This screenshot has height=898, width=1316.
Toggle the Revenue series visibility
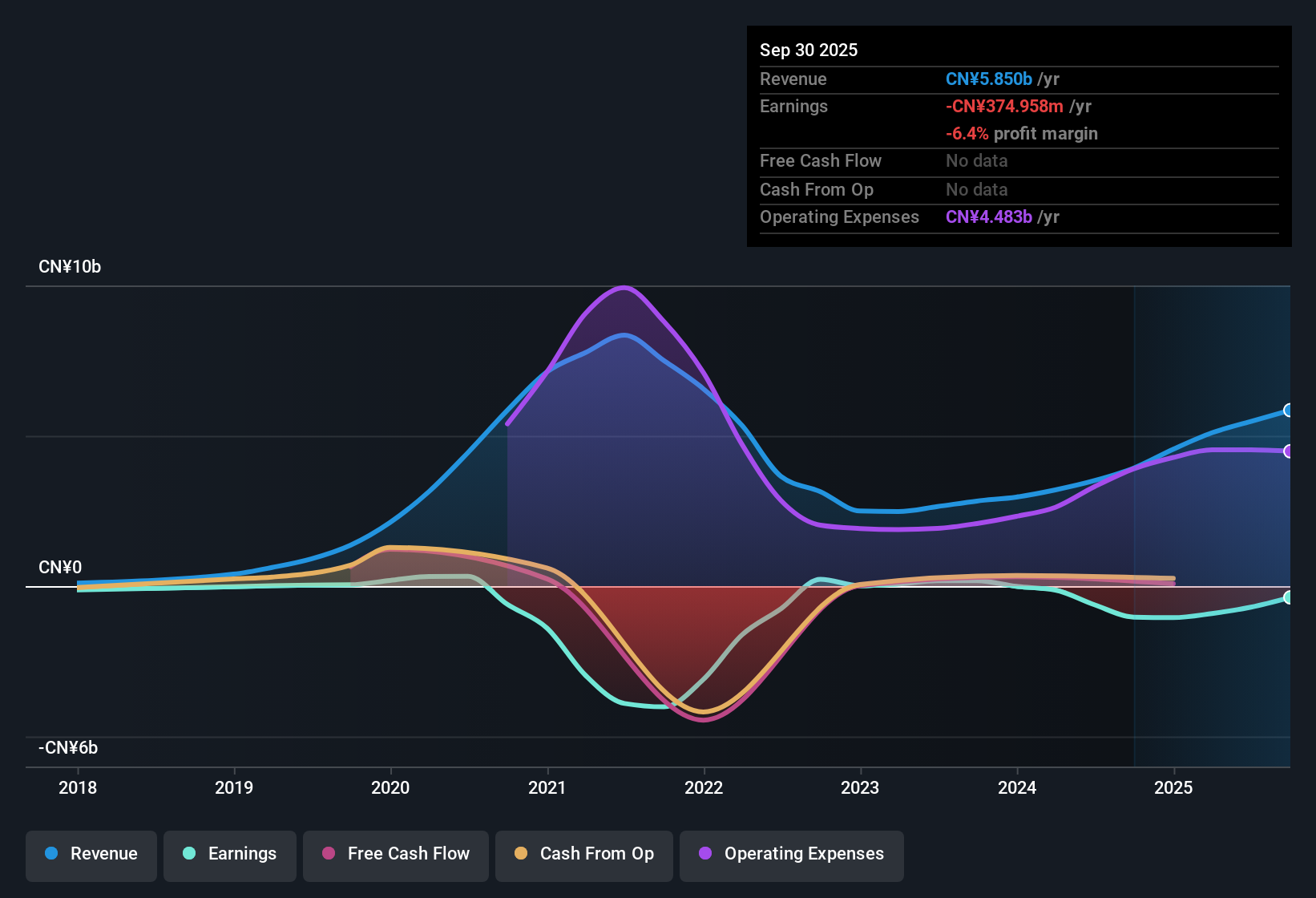coord(91,854)
